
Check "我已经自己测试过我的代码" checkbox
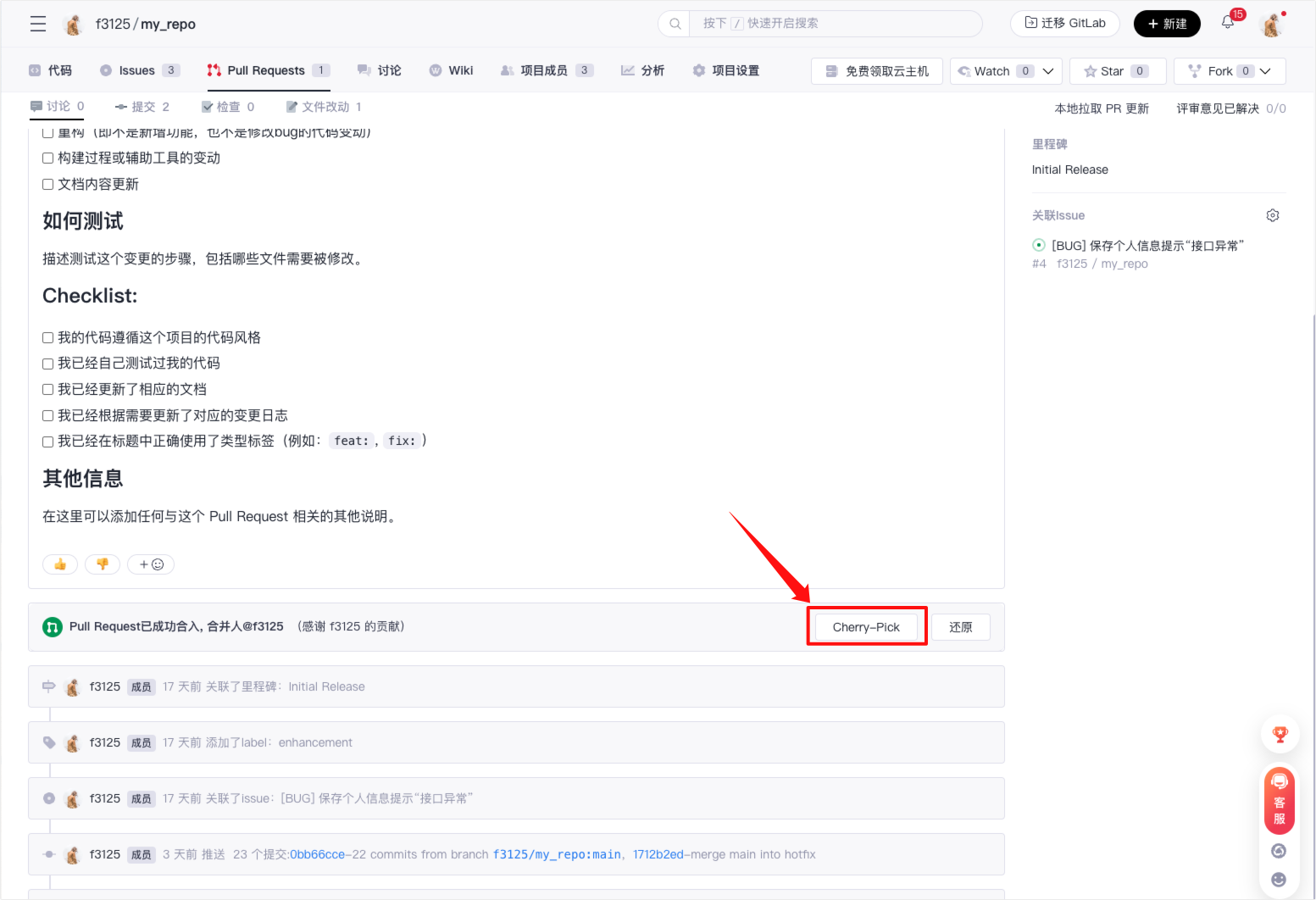pos(48,364)
